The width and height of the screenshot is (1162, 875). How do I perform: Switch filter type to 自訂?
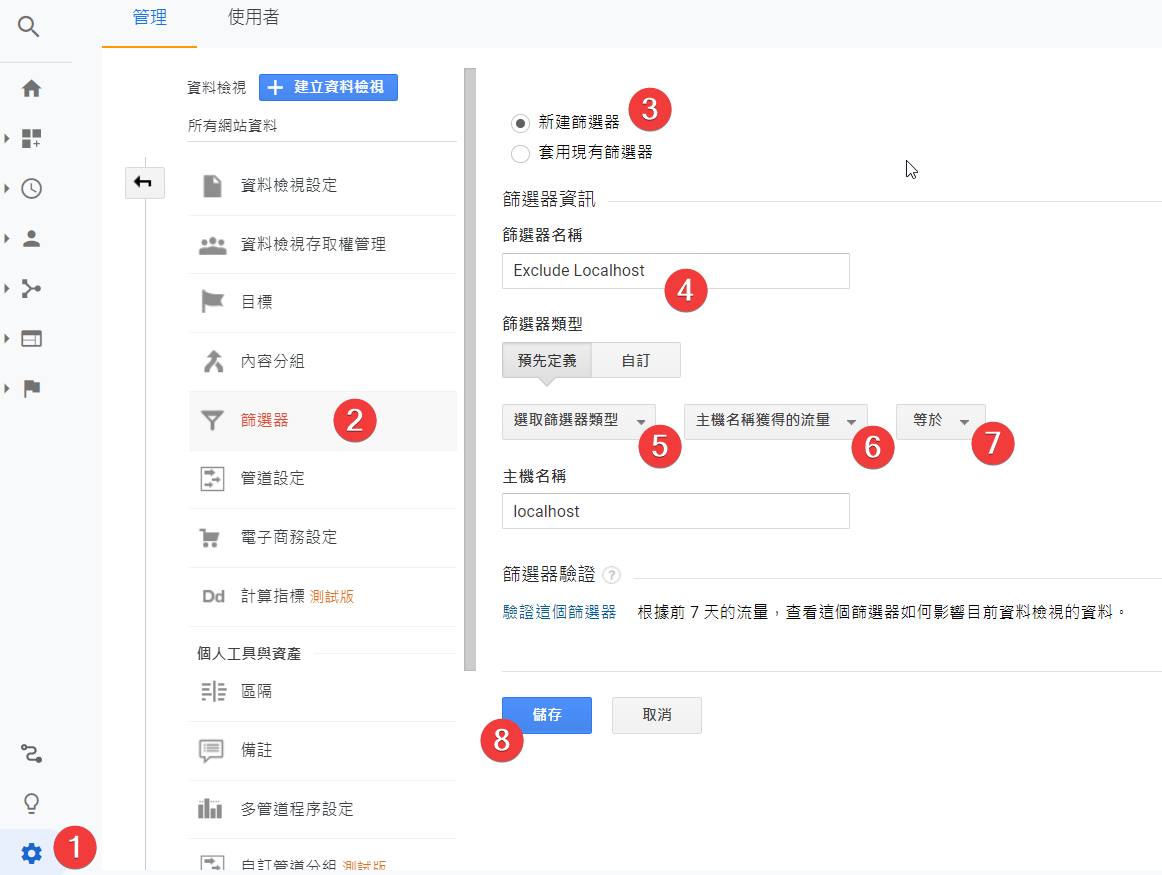635,360
